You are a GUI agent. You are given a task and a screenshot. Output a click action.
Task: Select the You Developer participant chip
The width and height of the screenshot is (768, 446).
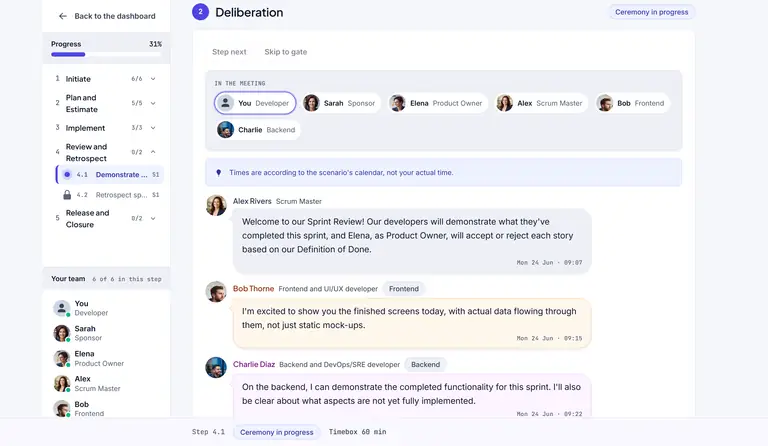coord(255,103)
